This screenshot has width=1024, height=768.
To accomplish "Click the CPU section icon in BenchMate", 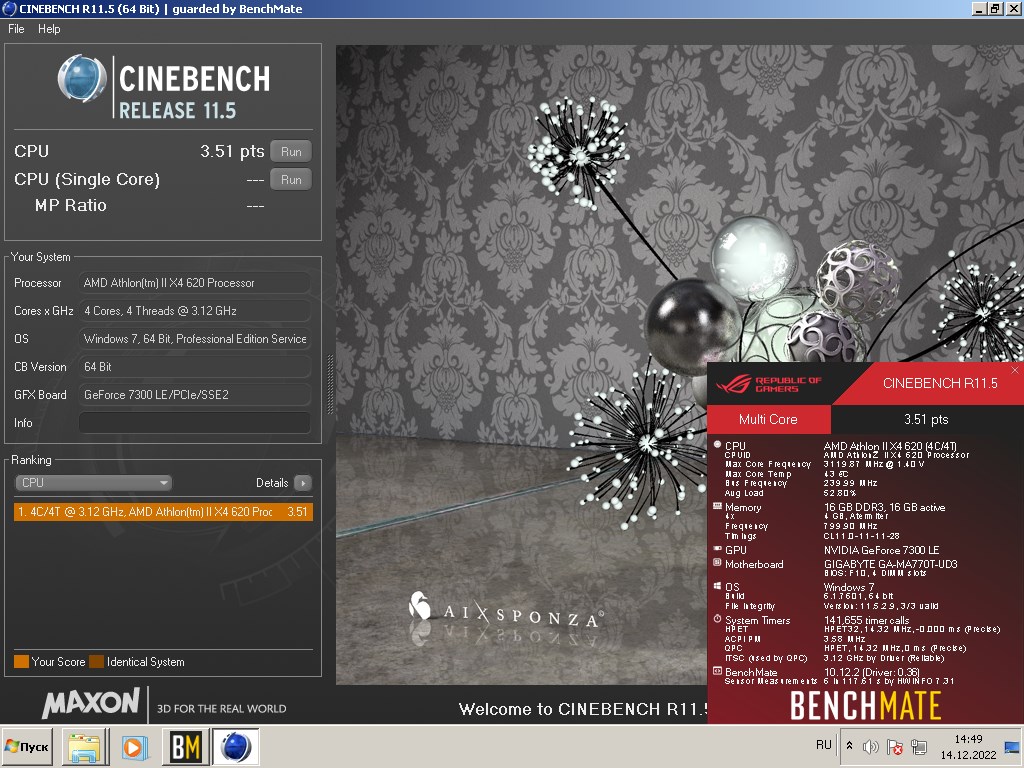I will coord(717,445).
